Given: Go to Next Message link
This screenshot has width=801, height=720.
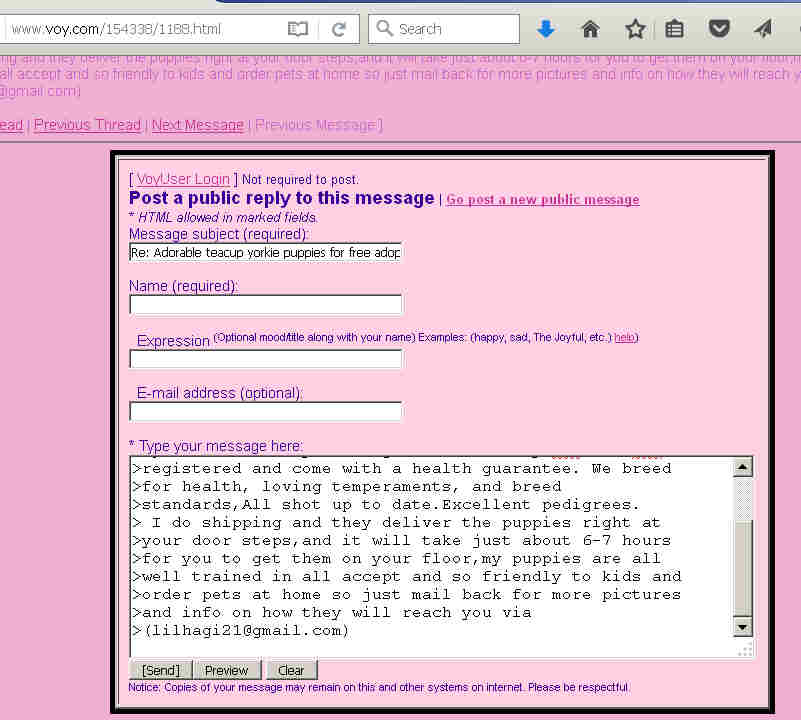Looking at the screenshot, I should click(x=197, y=125).
